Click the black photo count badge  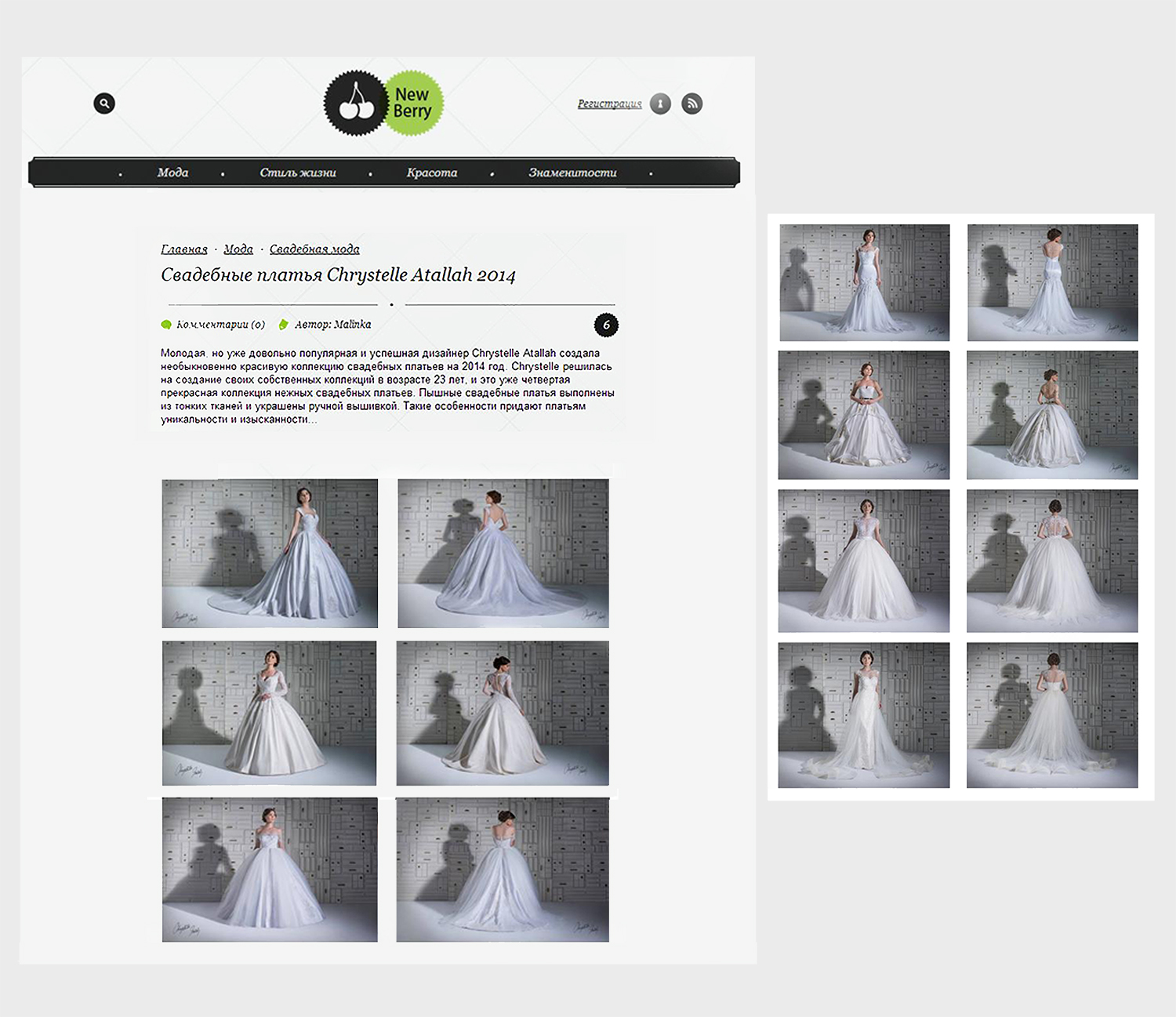tap(606, 325)
